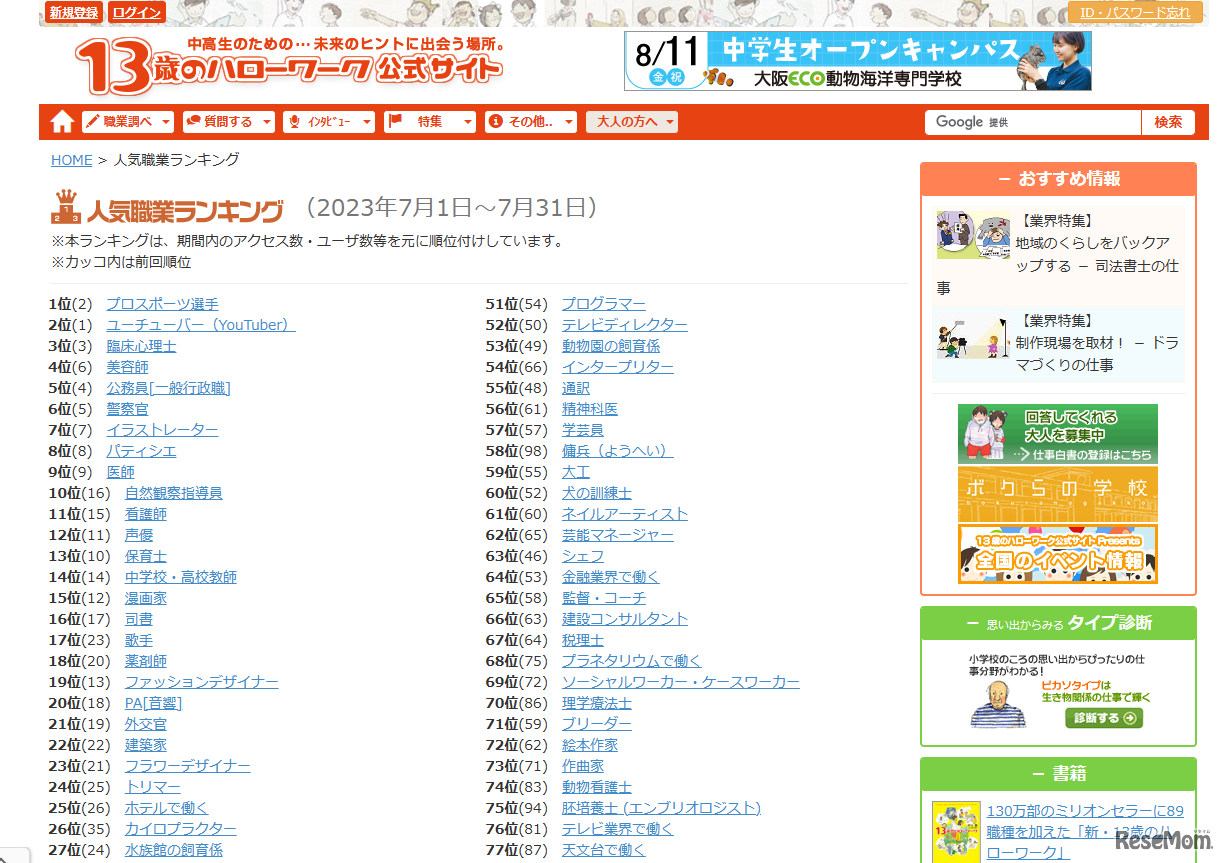Collapse the 書籍 panel header
Screen dimensions: 1226x863
tap(1058, 774)
